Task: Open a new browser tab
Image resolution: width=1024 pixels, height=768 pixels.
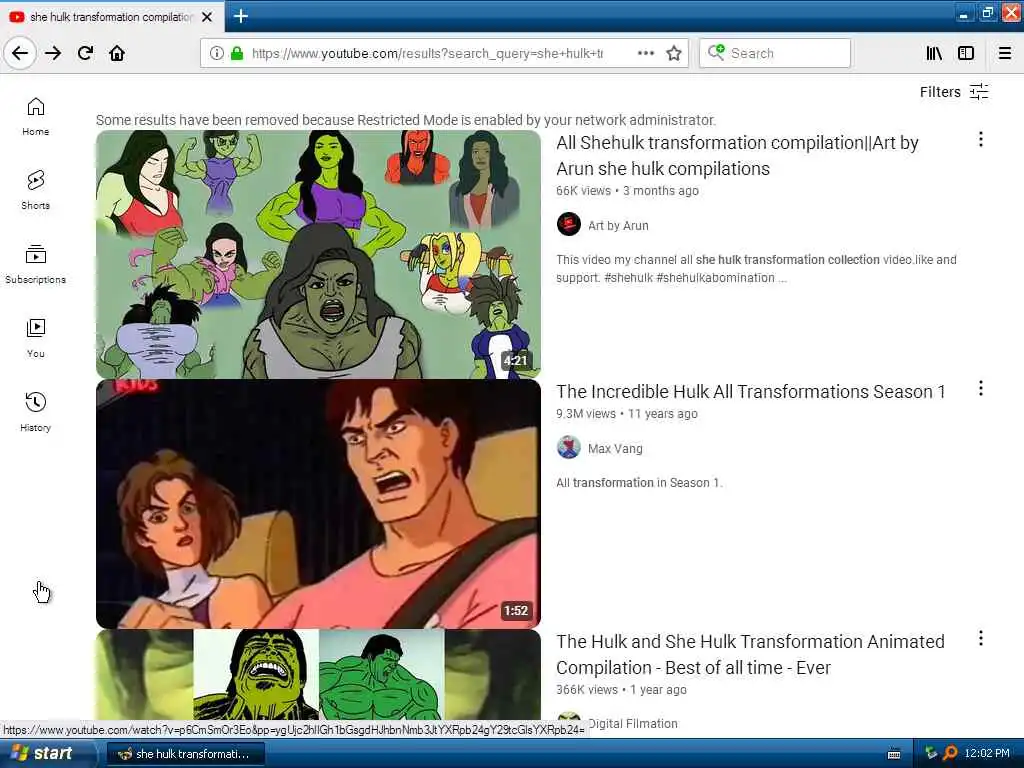Action: click(241, 16)
